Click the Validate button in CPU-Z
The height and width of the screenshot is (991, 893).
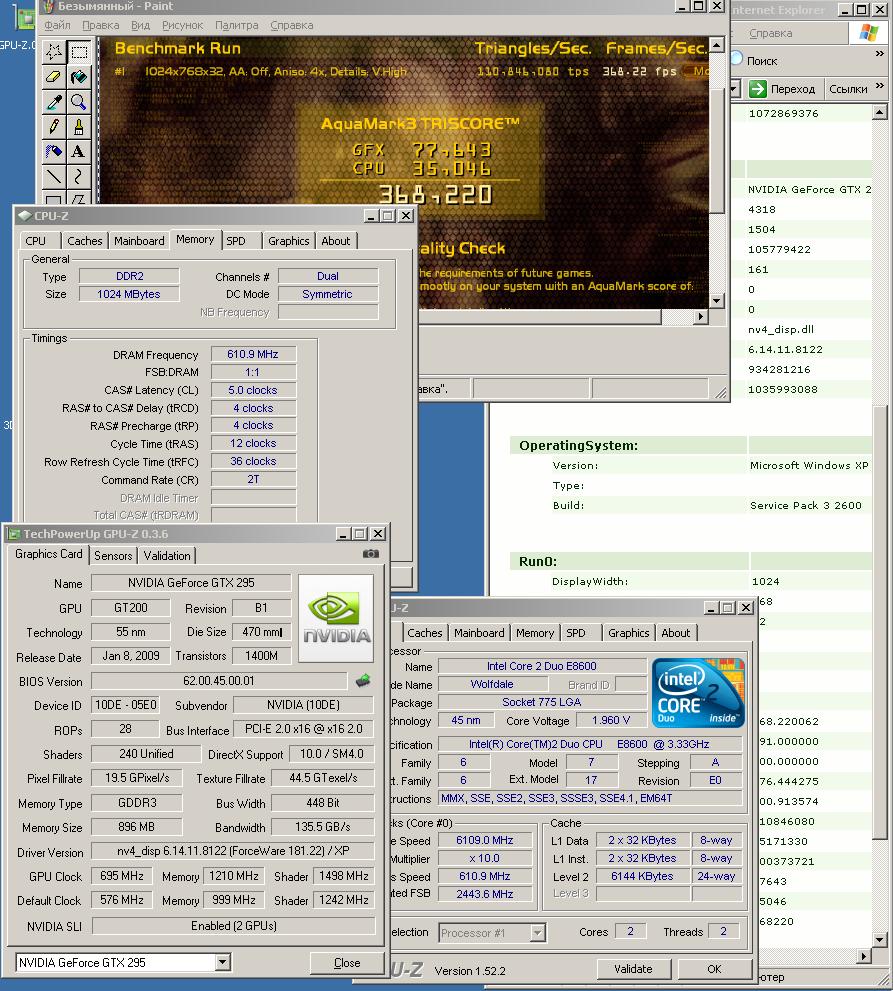[633, 969]
